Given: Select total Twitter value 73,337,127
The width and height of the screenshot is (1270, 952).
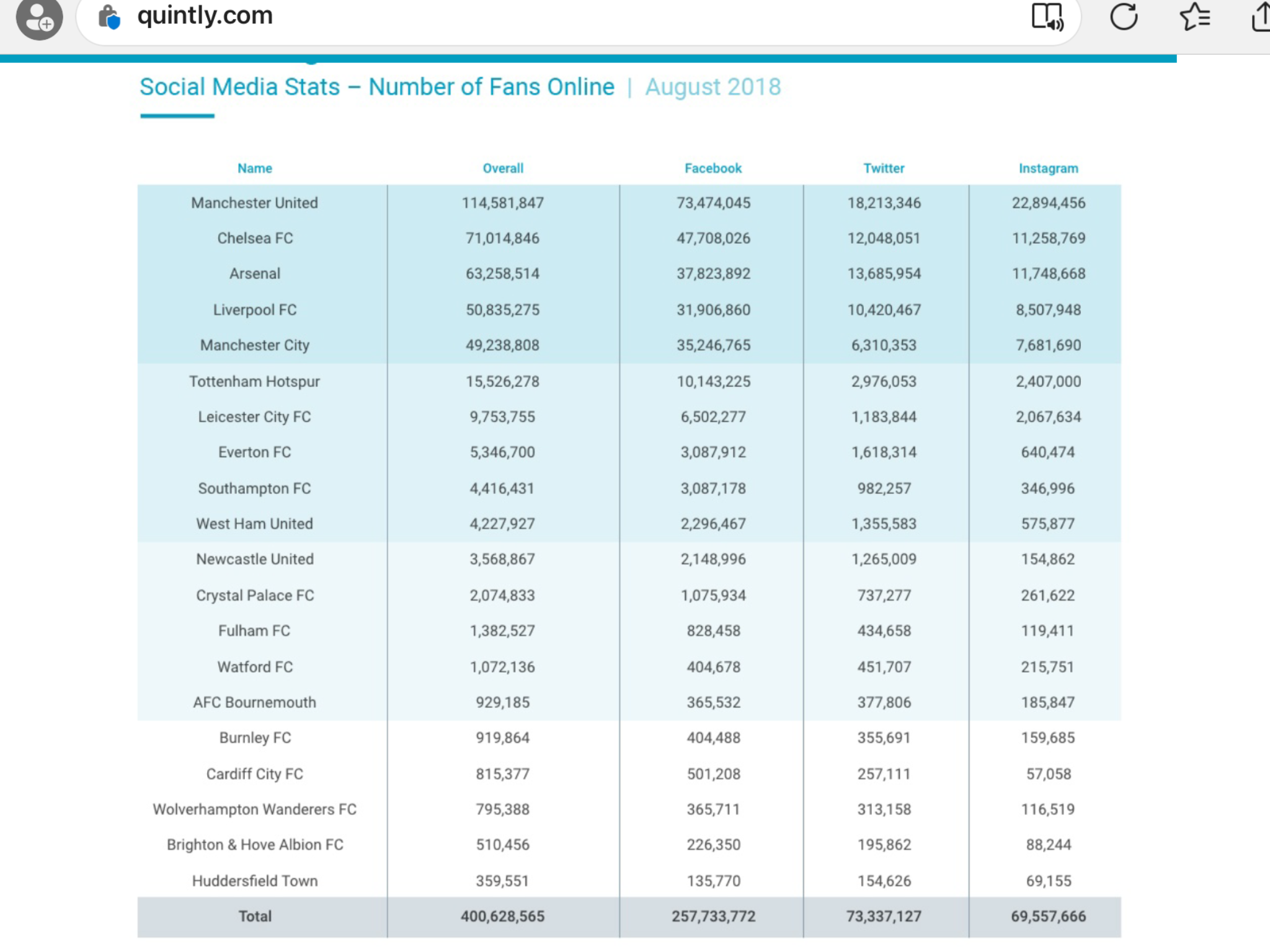Looking at the screenshot, I should (x=884, y=916).
